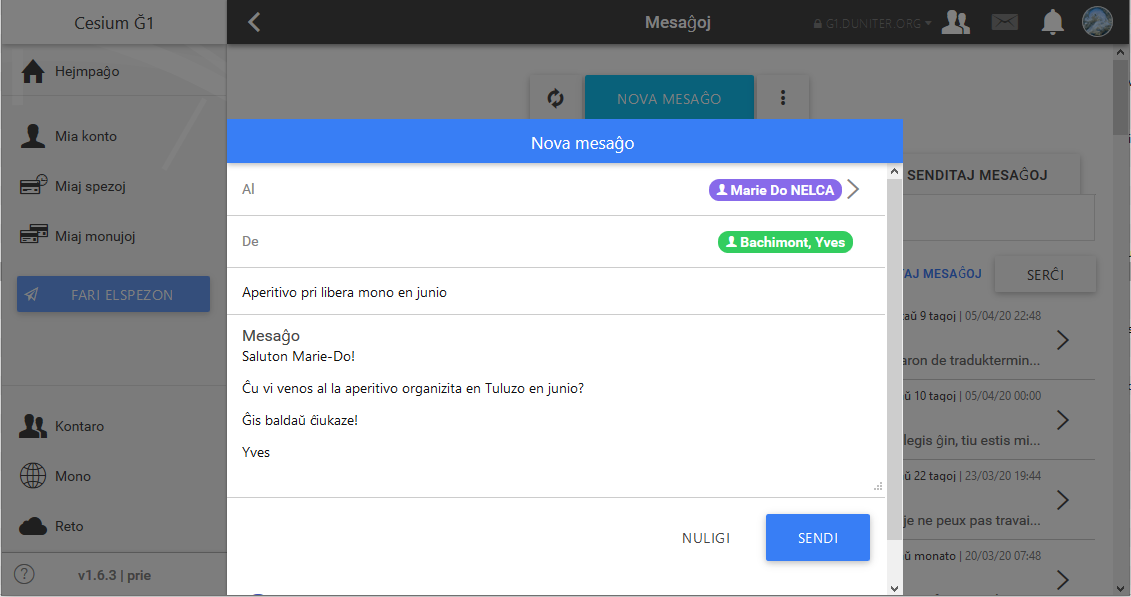
Task: Open message dated 05/04/20 22:48
Action: click(x=998, y=340)
